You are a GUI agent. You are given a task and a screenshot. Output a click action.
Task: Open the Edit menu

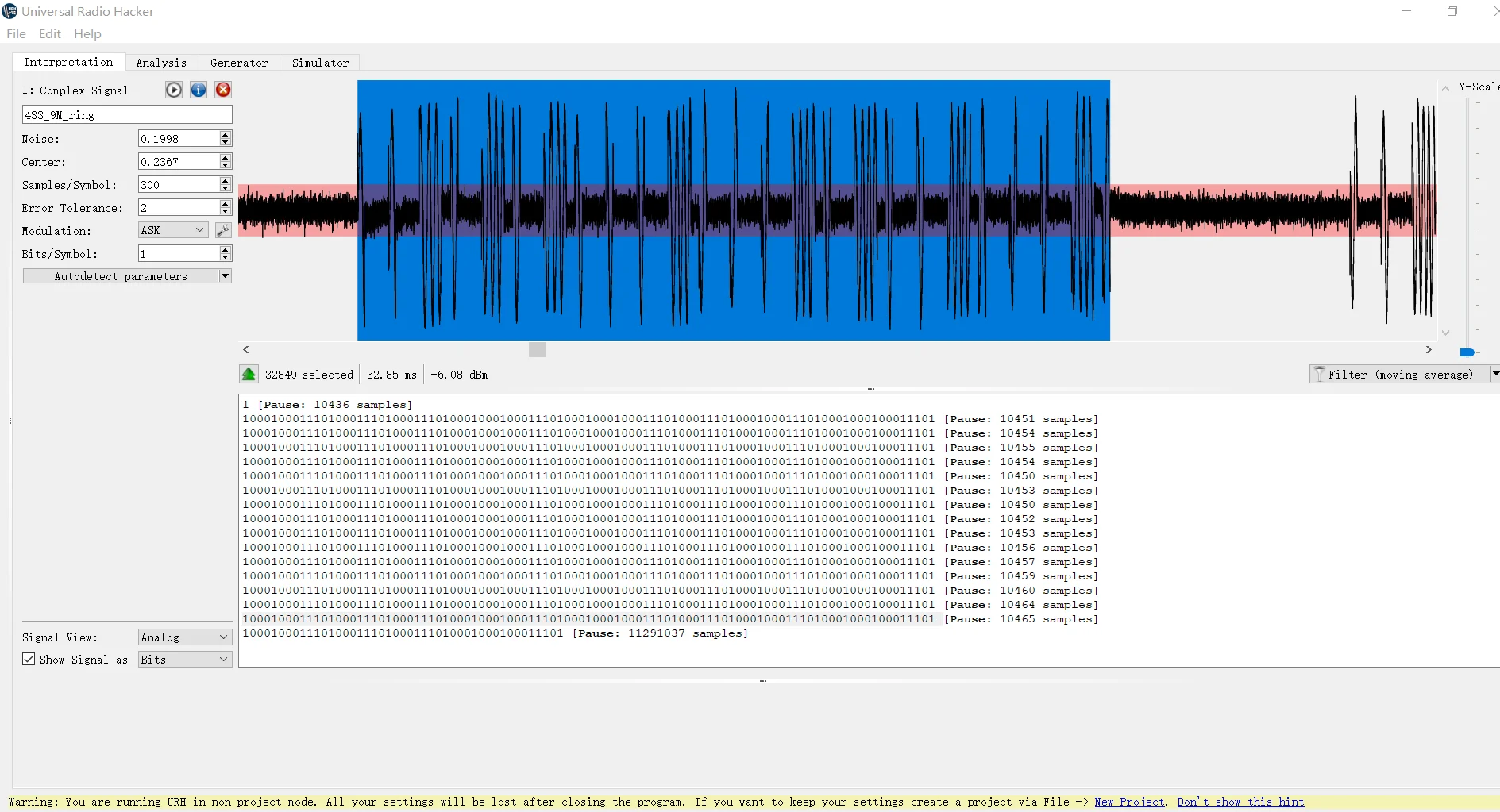(50, 34)
